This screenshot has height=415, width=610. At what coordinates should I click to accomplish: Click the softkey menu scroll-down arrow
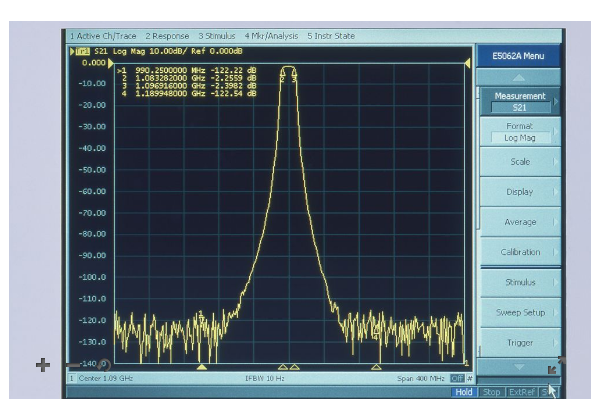[x=518, y=368]
